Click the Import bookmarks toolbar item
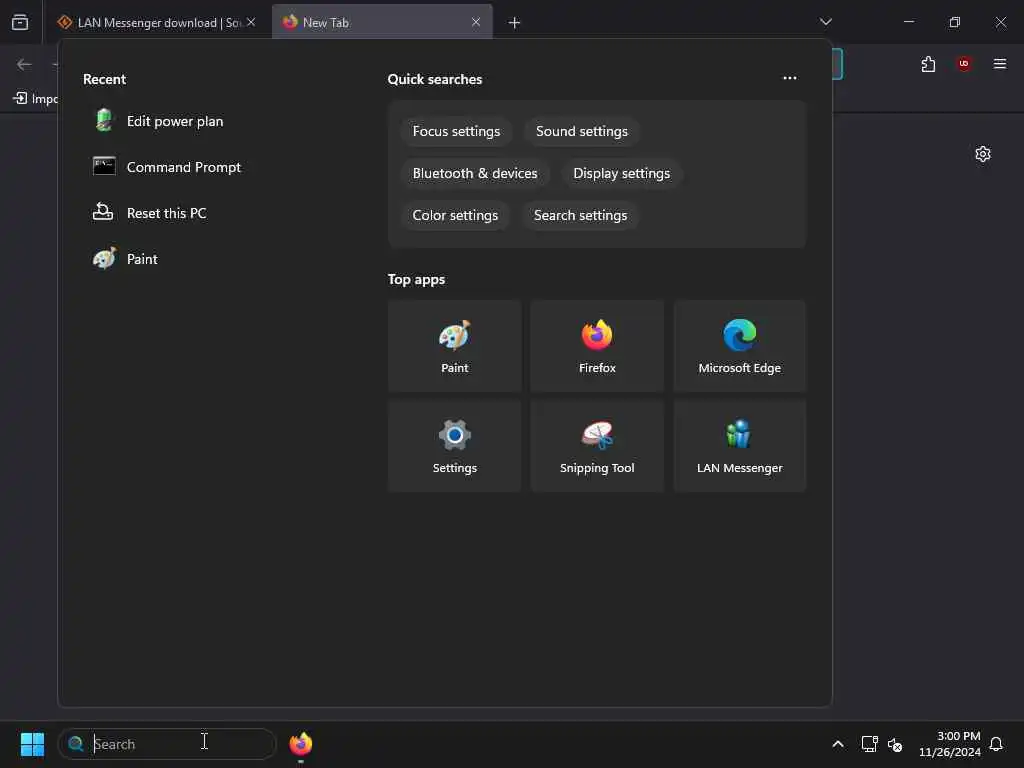The image size is (1024, 768). [x=36, y=99]
